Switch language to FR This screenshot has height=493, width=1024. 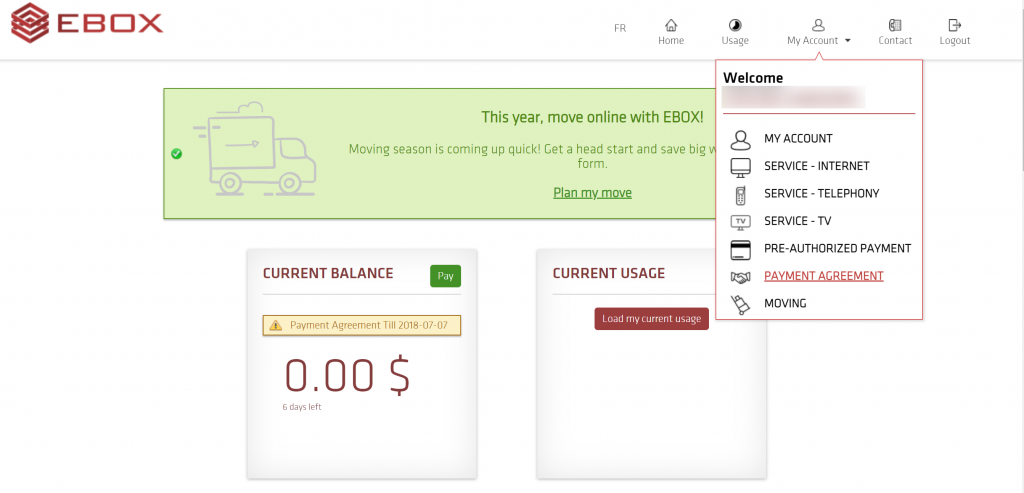620,28
